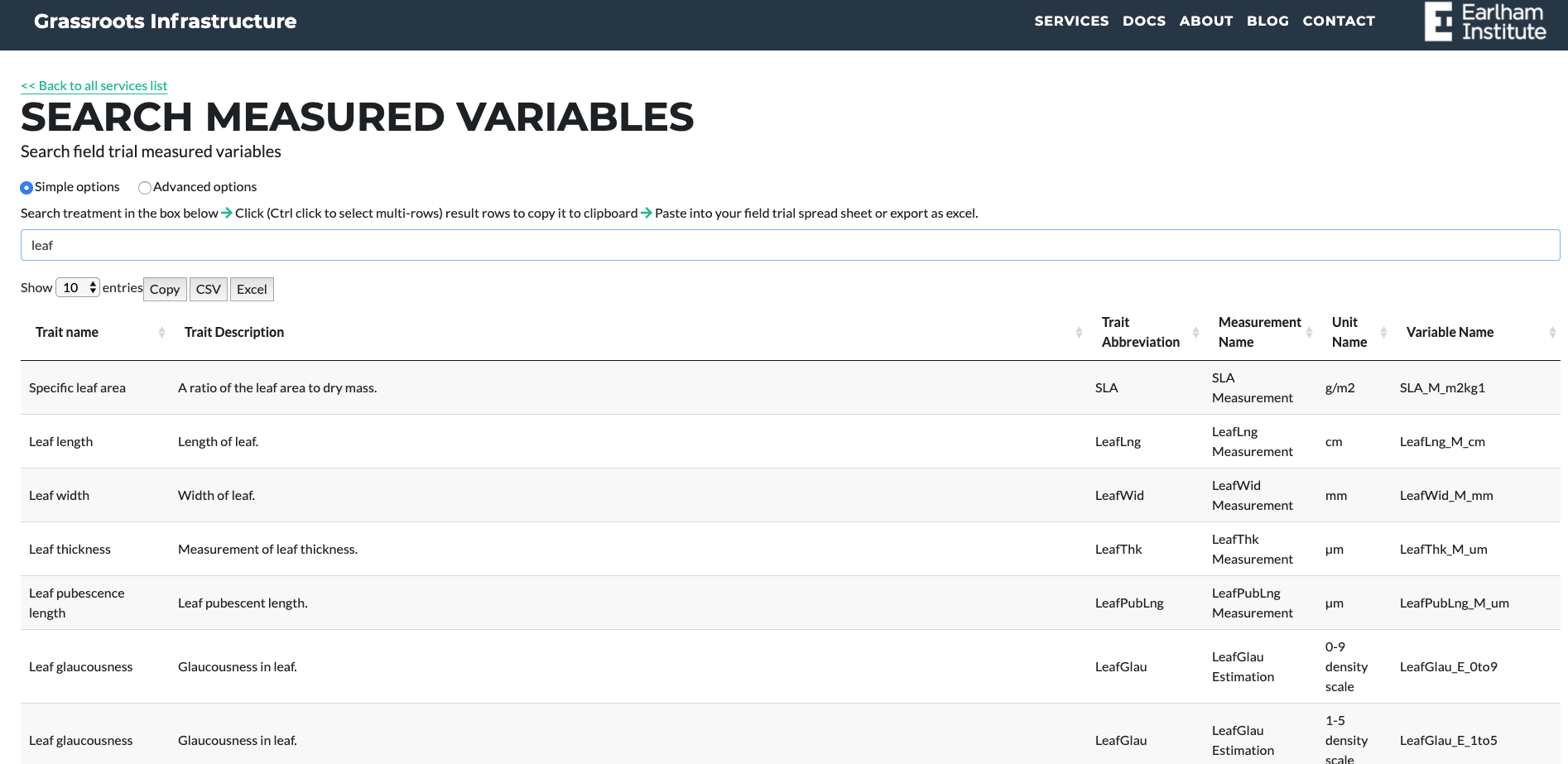Export results as Excel
Viewport: 1568px width, 764px height.
point(252,289)
